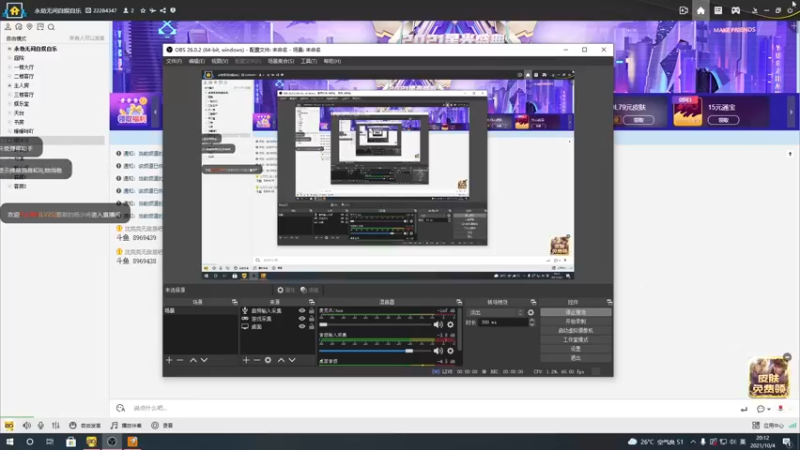Advance the banner carousel with right arrow
Viewport: 800px width, 450px height.
point(791,112)
